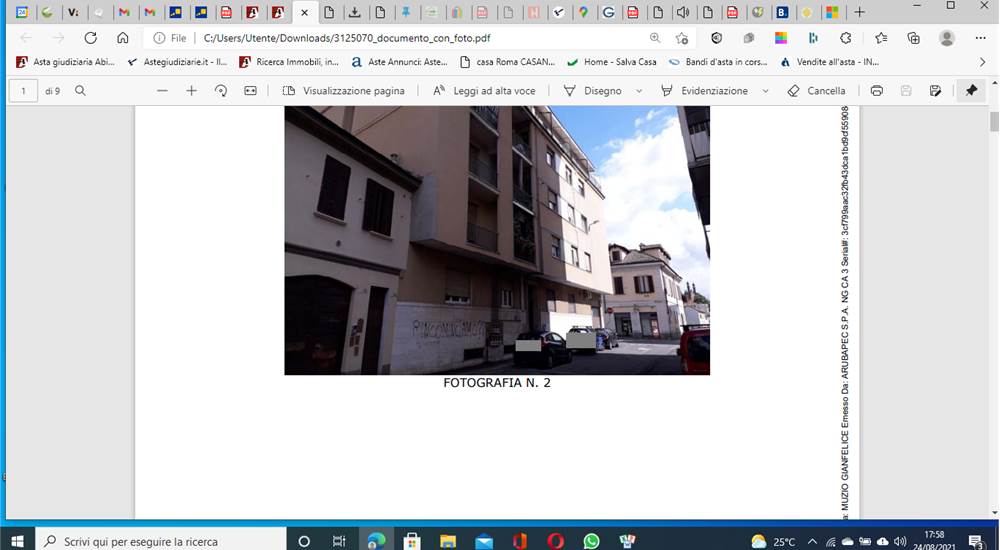The width and height of the screenshot is (1000, 550).
Task: Open Astegiudiziarie.it bookmark
Action: [177, 62]
